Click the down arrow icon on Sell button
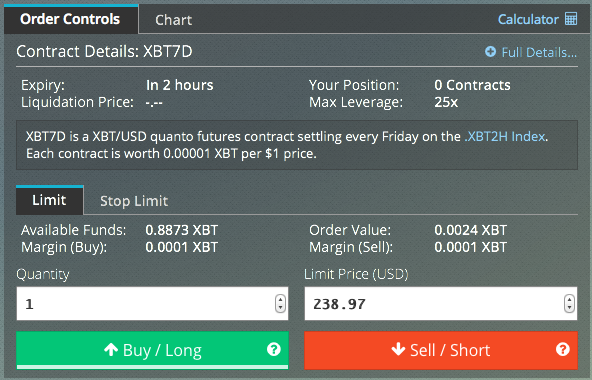Image resolution: width=592 pixels, height=380 pixels. point(398,349)
